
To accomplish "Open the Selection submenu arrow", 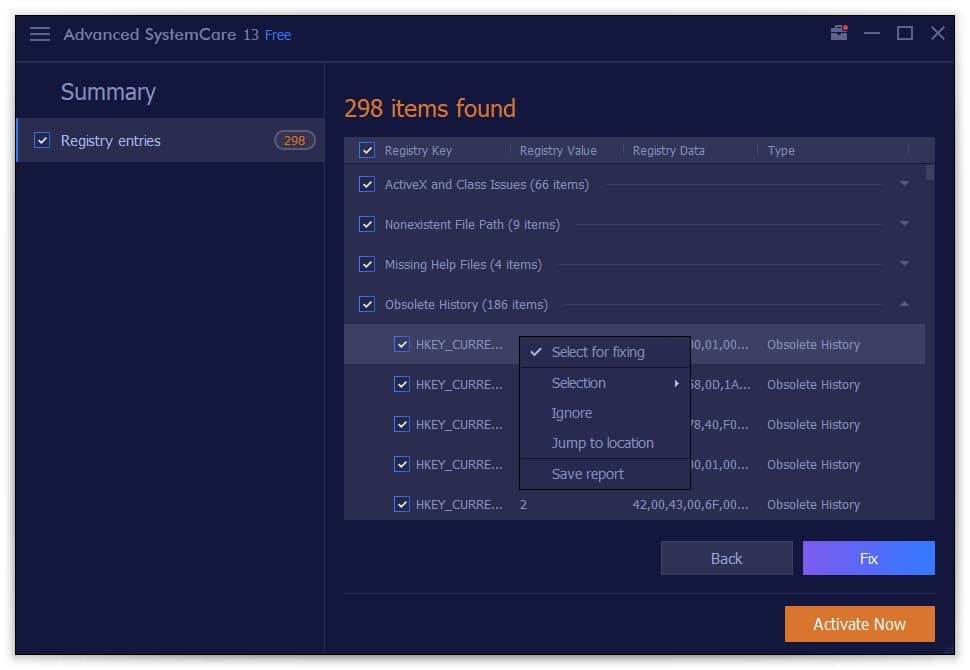I will click(x=677, y=384).
